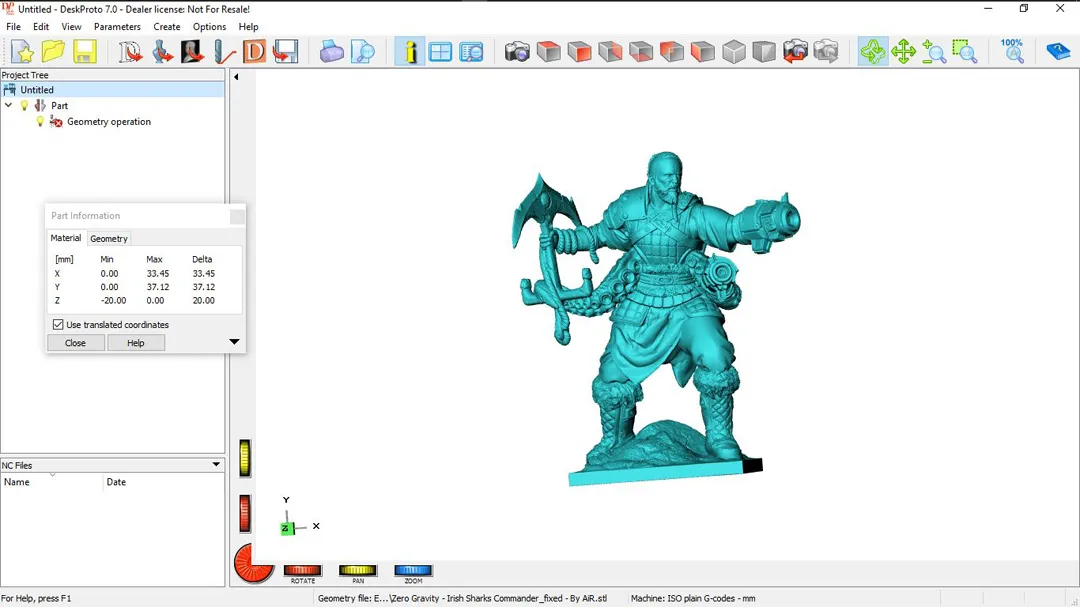Start a new project via the star-page icon
Image resolution: width=1080 pixels, height=607 pixels.
(22, 52)
